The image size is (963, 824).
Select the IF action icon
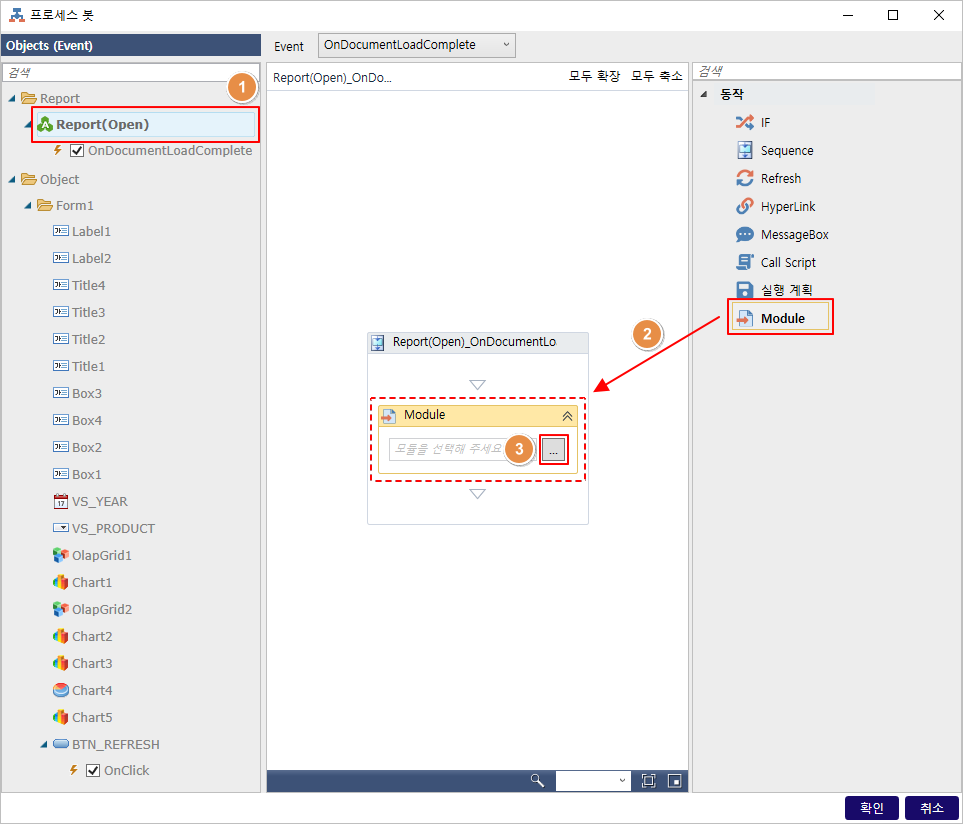tap(745, 123)
